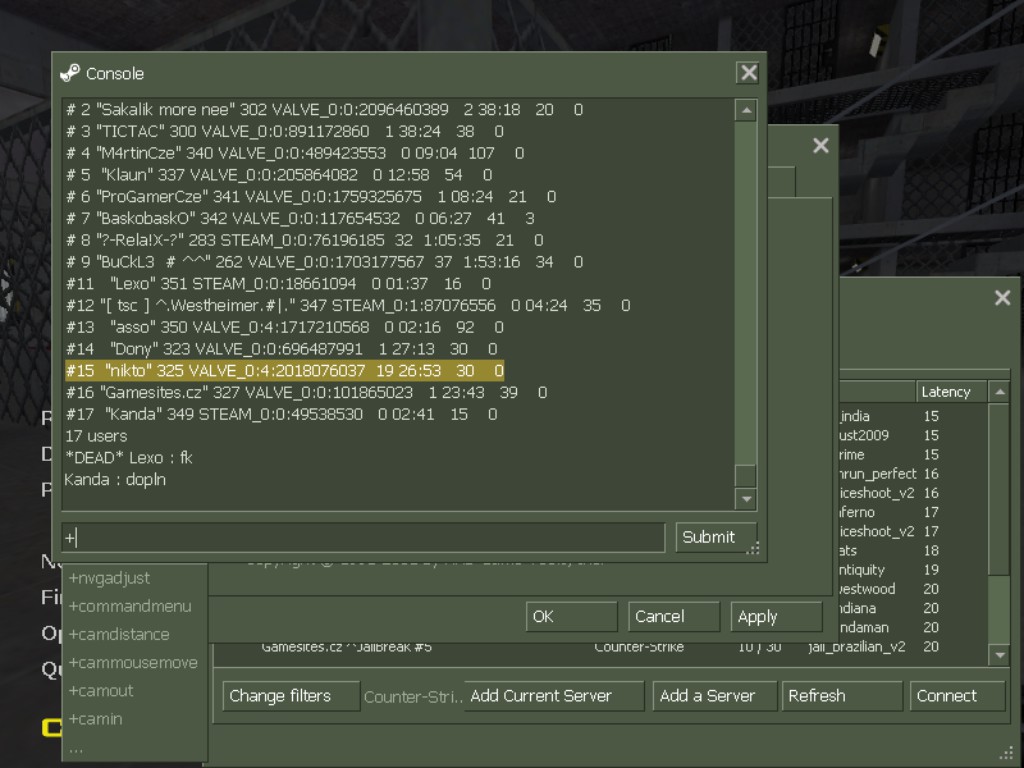This screenshot has height=768, width=1024.
Task: Click the Add a Server button
Action: [715, 696]
